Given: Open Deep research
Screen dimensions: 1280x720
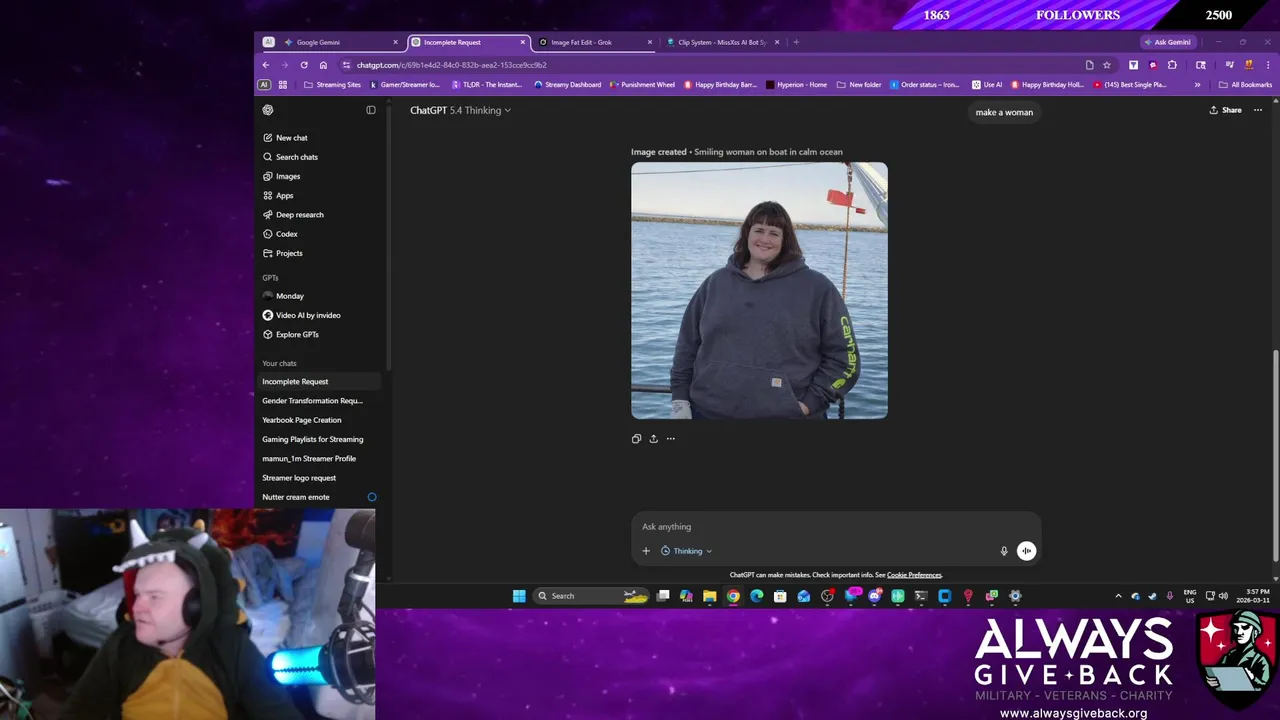Looking at the screenshot, I should 320,215.
